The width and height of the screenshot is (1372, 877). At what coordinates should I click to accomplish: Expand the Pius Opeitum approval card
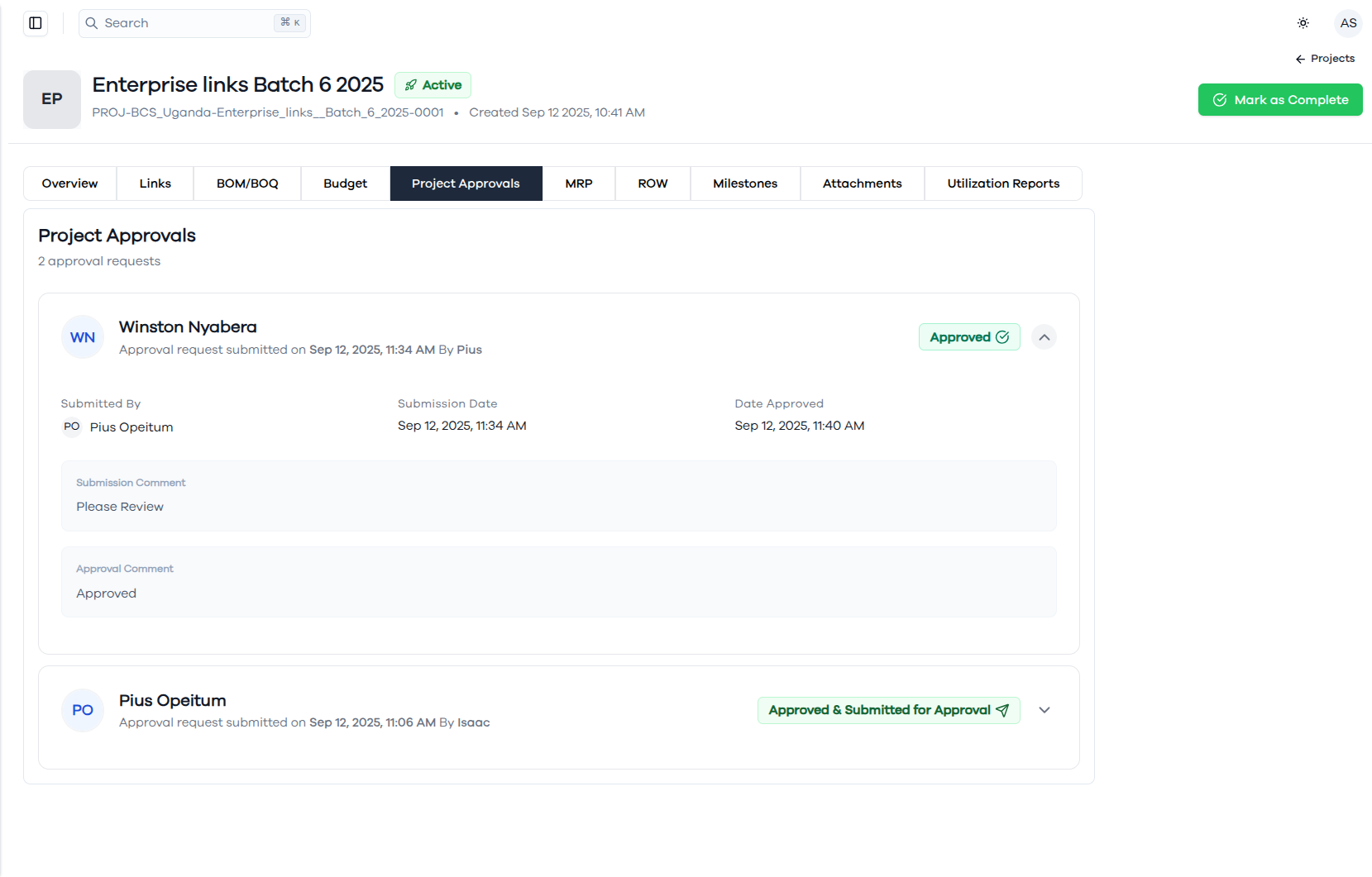tap(1045, 710)
